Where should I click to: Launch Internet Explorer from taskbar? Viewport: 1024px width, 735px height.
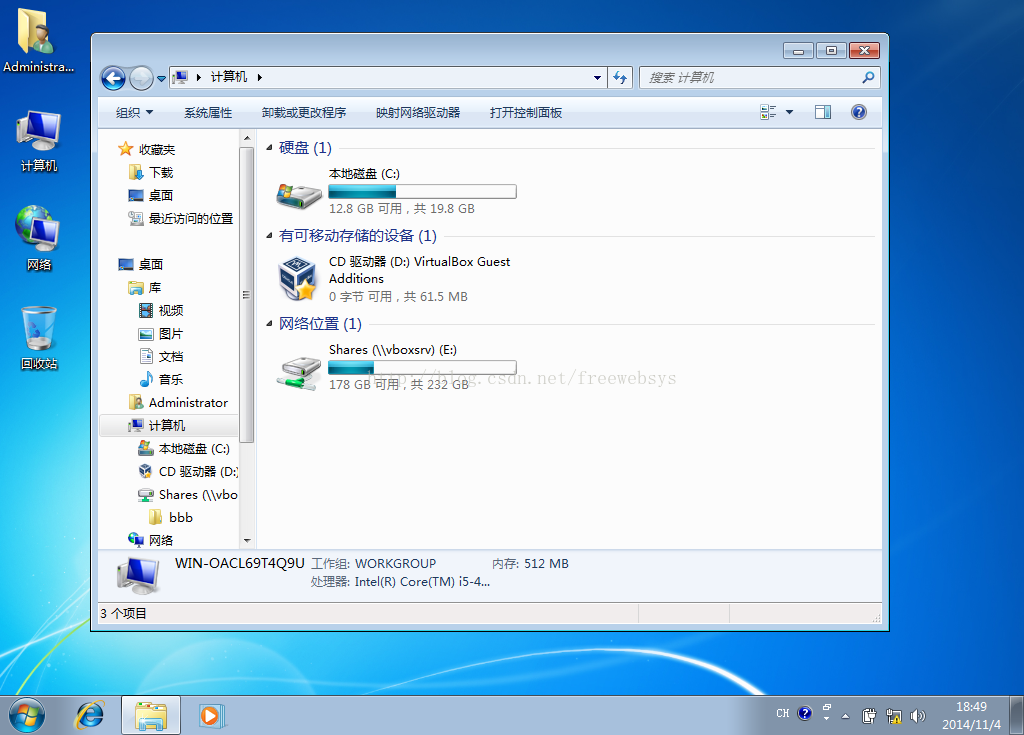click(89, 715)
